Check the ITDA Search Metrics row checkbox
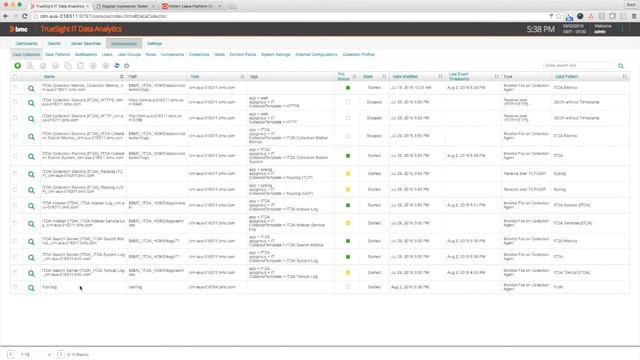The image size is (640, 360). 15,241
